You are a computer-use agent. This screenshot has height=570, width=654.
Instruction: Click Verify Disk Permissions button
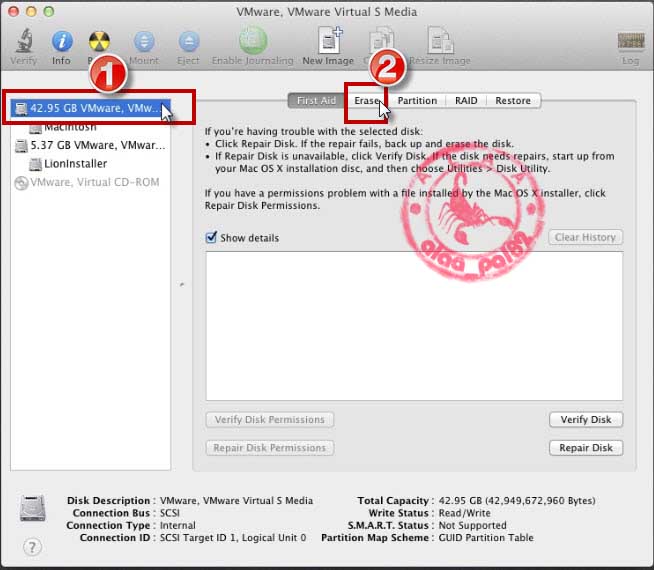pos(270,419)
